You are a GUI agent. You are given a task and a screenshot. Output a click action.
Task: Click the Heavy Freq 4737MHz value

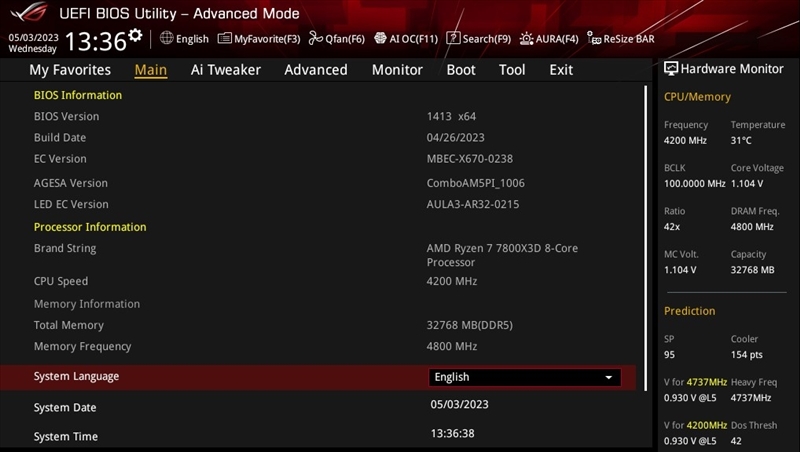(751, 398)
